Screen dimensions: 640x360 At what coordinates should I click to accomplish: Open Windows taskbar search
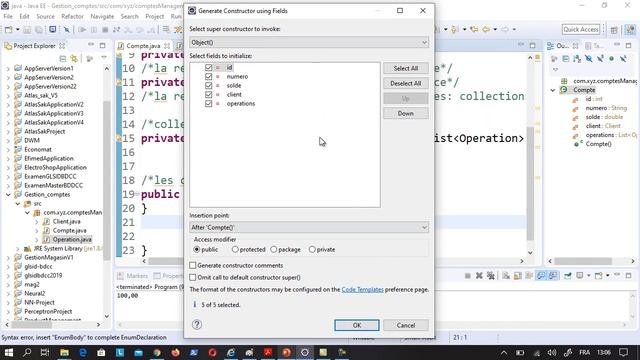27,352
